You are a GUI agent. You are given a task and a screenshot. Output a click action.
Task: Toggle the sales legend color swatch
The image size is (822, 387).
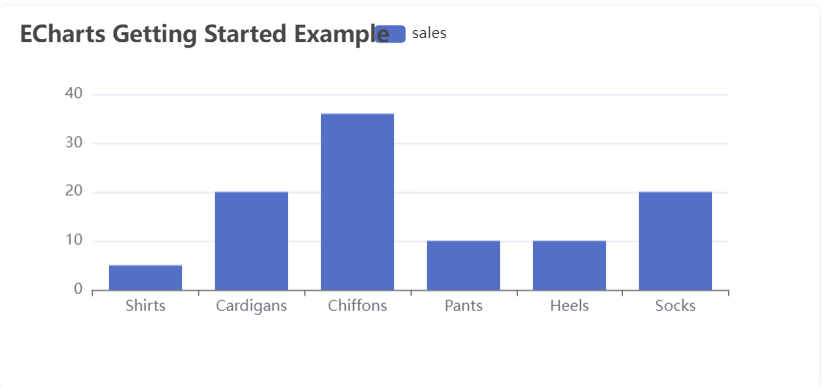[391, 34]
